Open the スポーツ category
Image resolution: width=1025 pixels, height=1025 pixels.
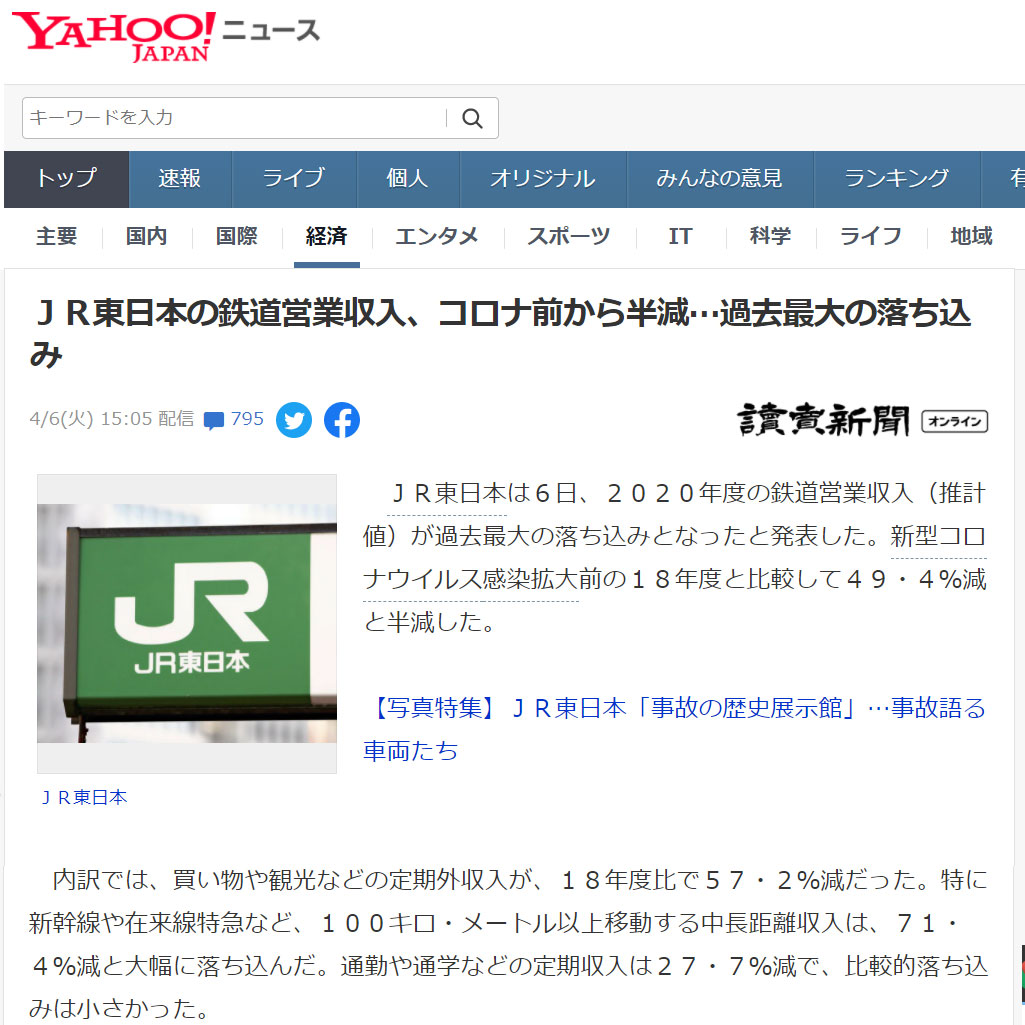(x=569, y=237)
